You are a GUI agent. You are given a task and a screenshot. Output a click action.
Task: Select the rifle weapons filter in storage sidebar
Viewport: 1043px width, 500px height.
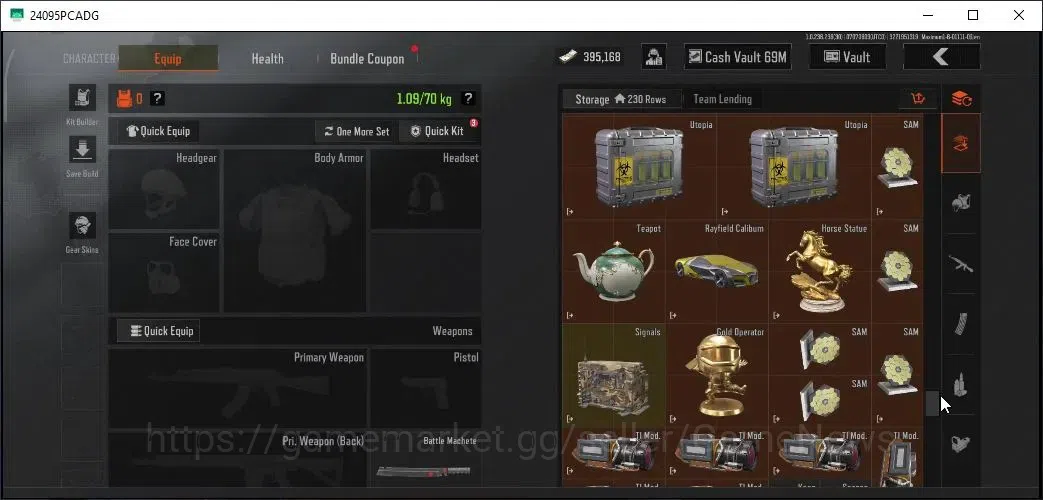pos(961,264)
